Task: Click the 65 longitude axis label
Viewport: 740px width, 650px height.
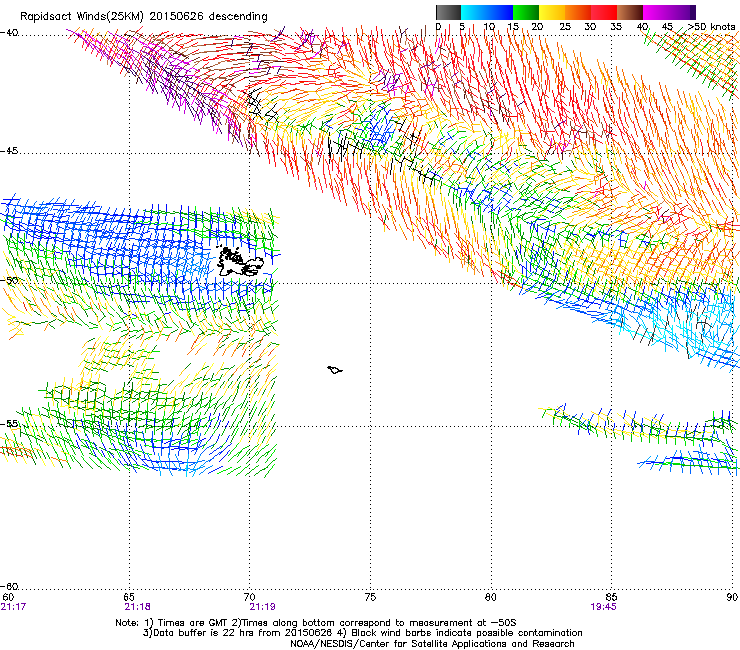Action: pos(129,597)
